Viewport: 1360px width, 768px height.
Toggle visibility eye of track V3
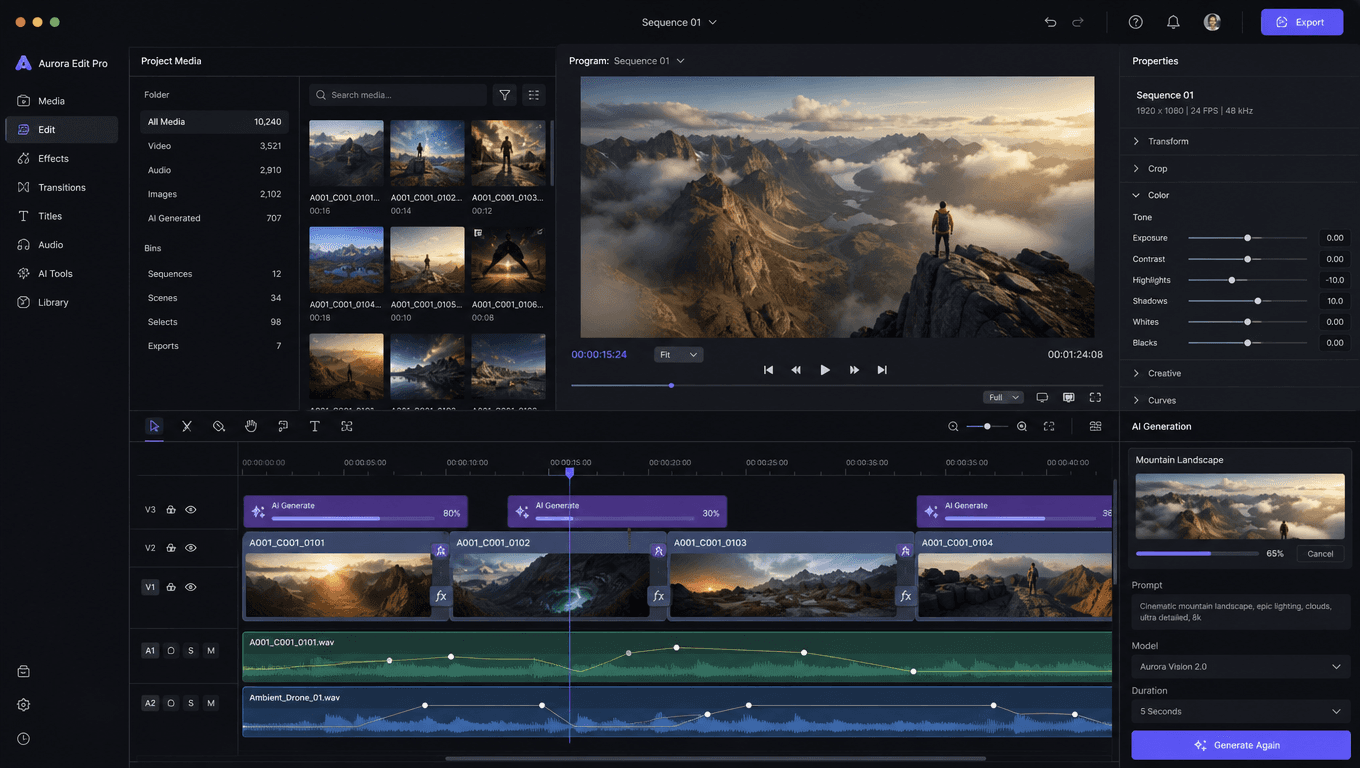pyautogui.click(x=191, y=510)
